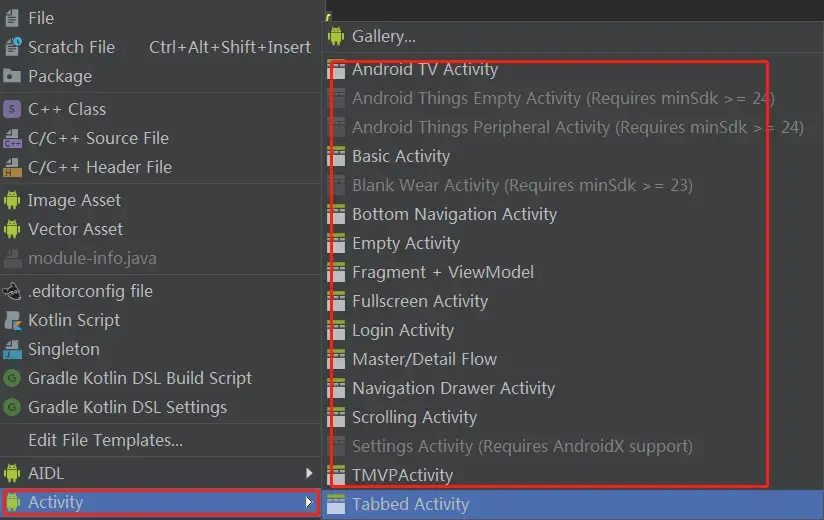Image resolution: width=824 pixels, height=520 pixels.
Task: Click the .editorconfig file icon
Action: tap(12, 291)
